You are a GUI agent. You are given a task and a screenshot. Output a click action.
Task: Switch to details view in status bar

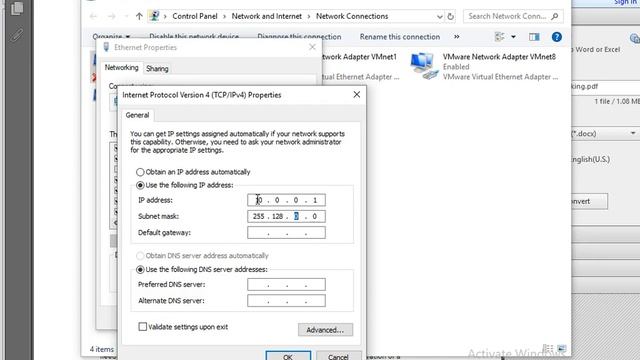coord(548,349)
